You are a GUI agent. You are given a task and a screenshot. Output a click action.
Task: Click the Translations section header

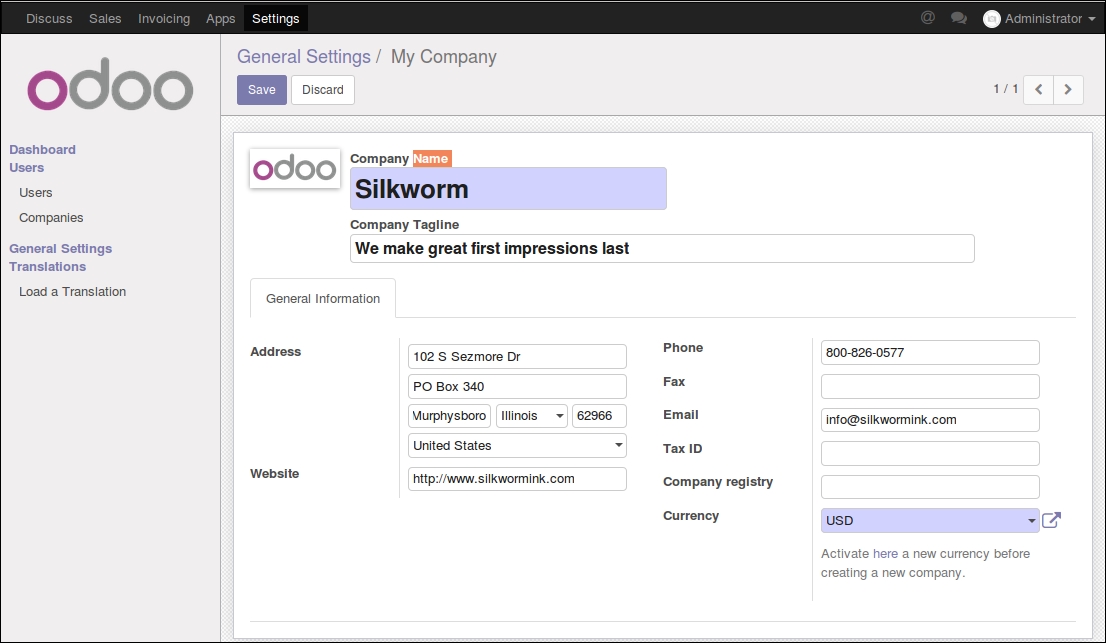click(47, 267)
